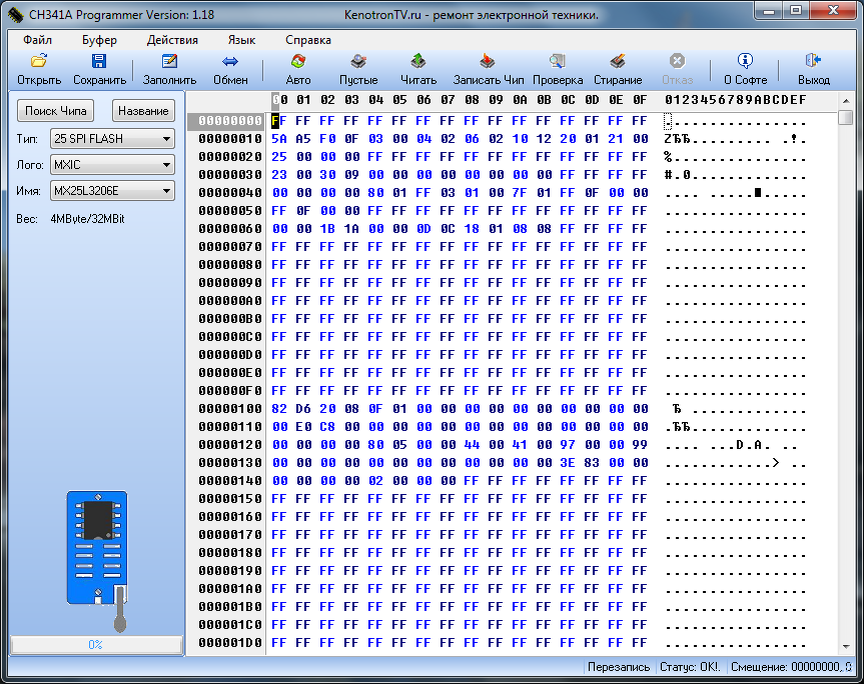Viewport: 864px width, 684px height.
Task: Select byte 5A at offset 00000010
Action: pos(279,139)
